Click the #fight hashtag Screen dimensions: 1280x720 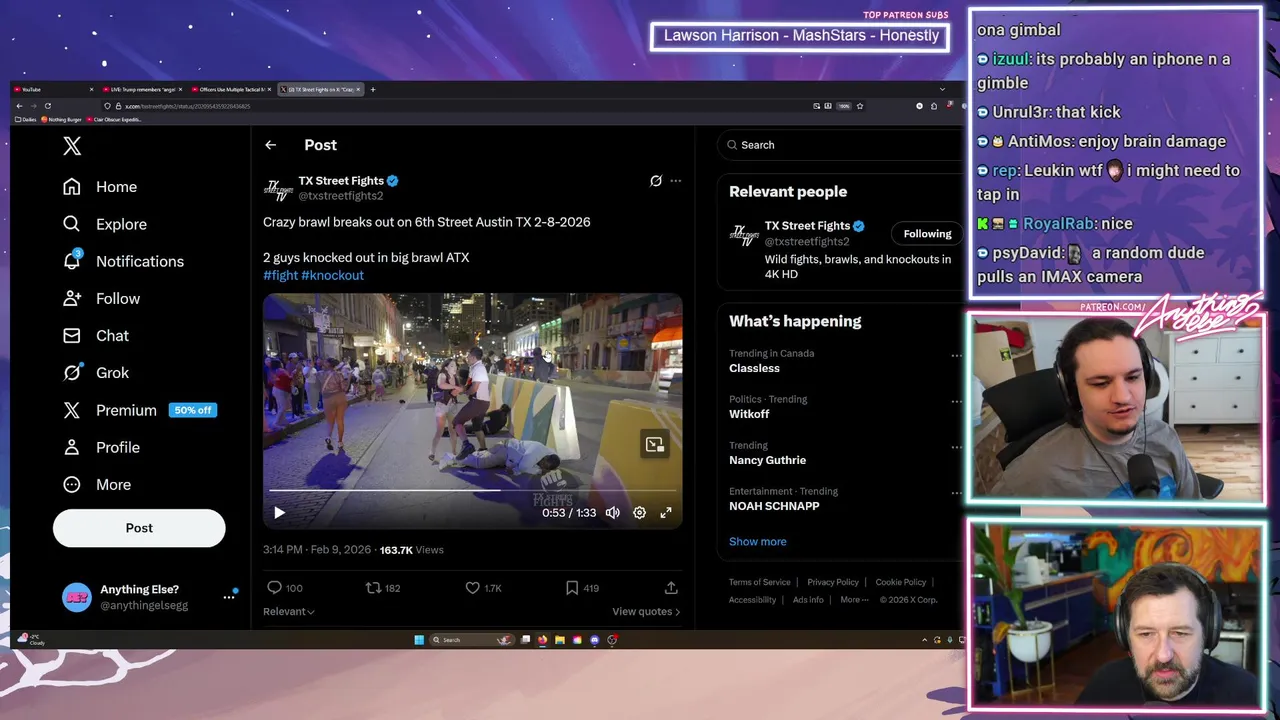[280, 275]
